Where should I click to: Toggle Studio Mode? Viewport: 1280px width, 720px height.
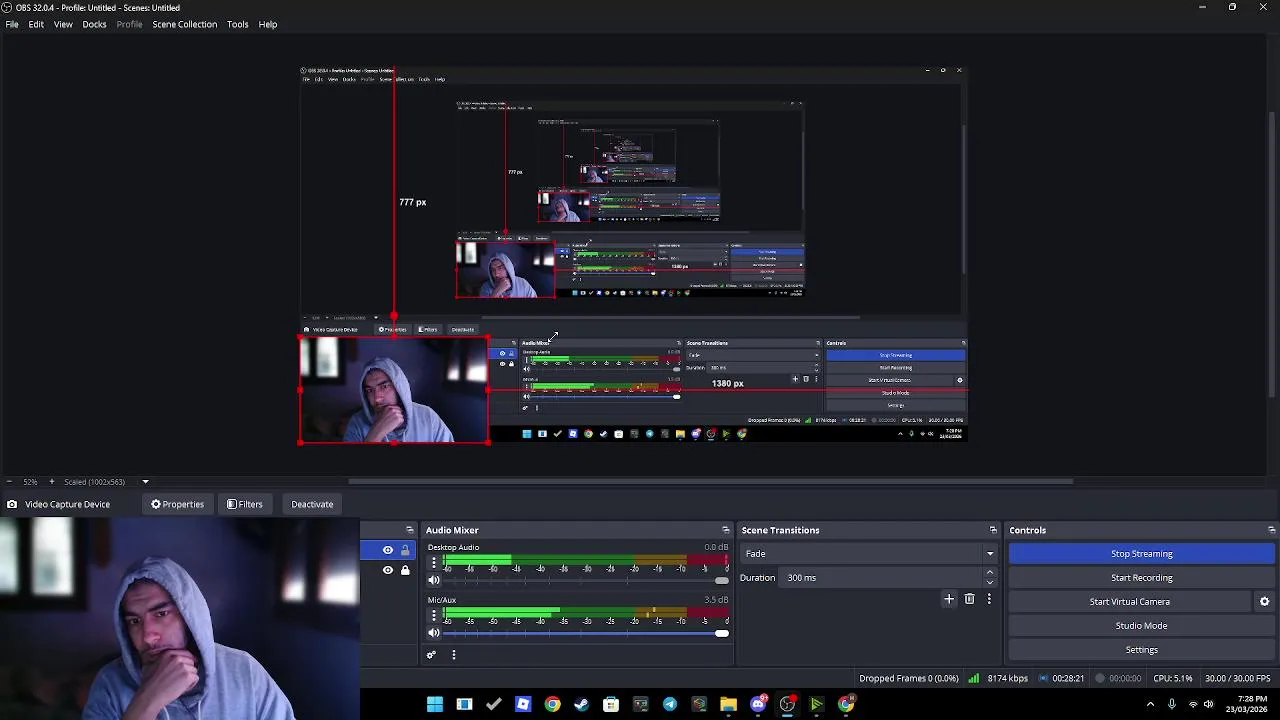click(x=1141, y=626)
